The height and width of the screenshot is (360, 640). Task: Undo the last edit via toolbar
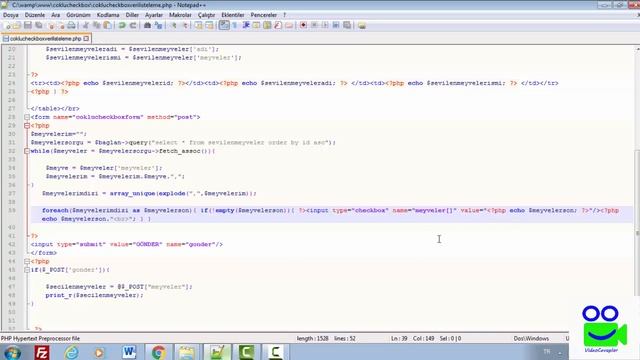pyautogui.click(x=122, y=25)
